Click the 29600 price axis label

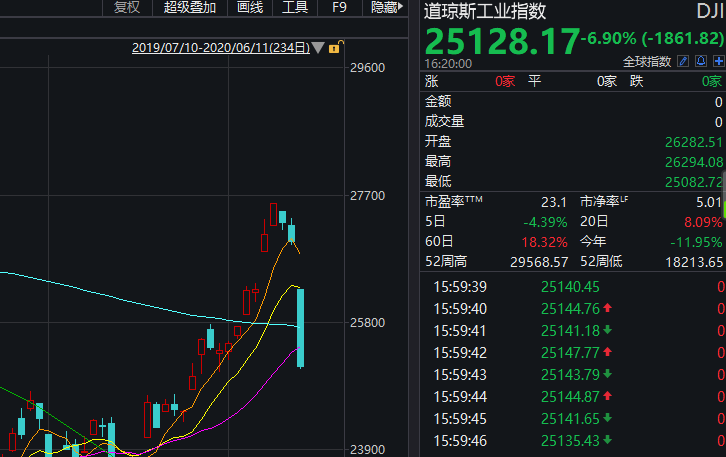368,68
